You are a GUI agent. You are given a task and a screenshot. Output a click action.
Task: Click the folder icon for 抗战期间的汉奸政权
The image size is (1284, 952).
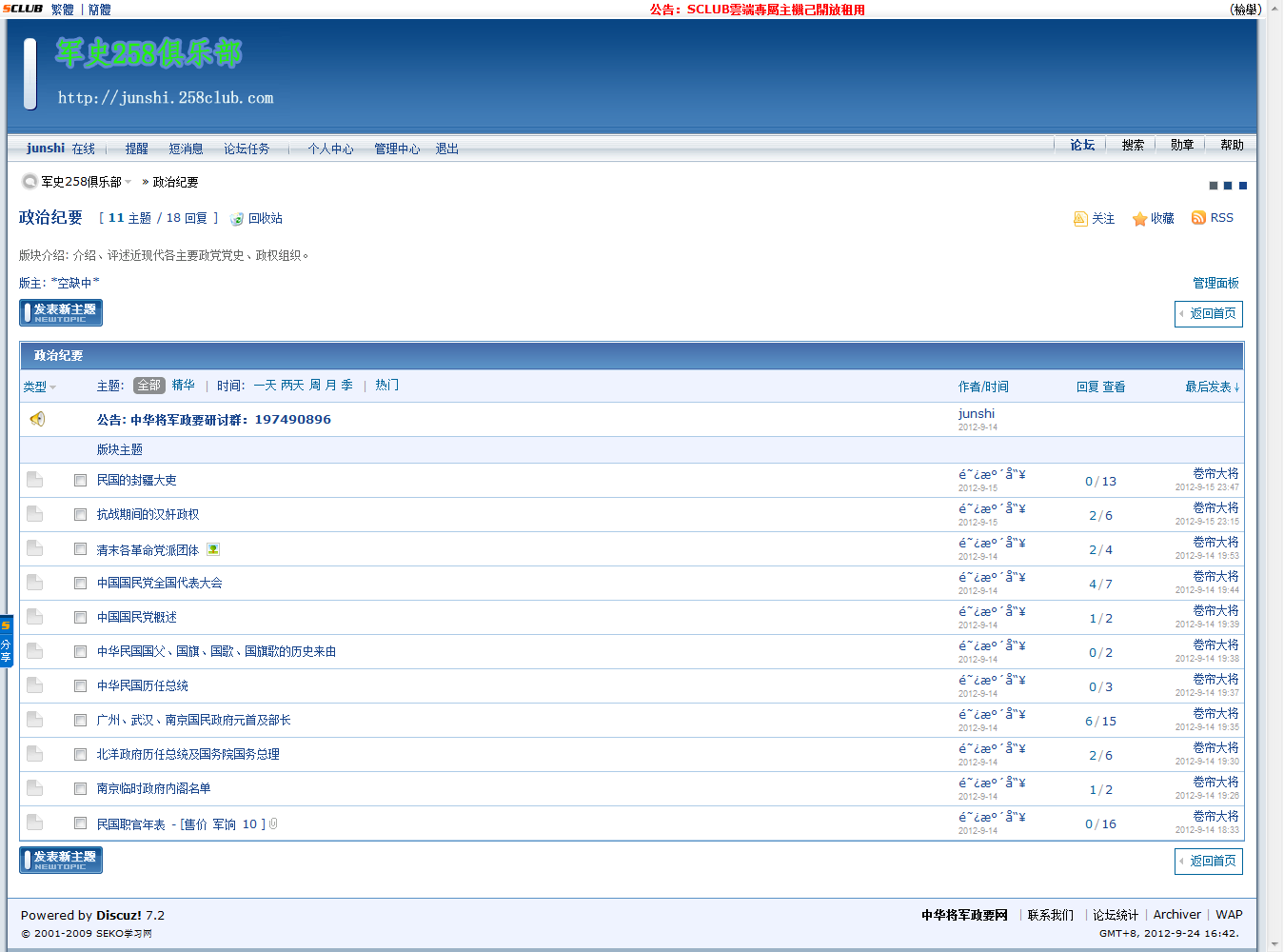coord(35,514)
